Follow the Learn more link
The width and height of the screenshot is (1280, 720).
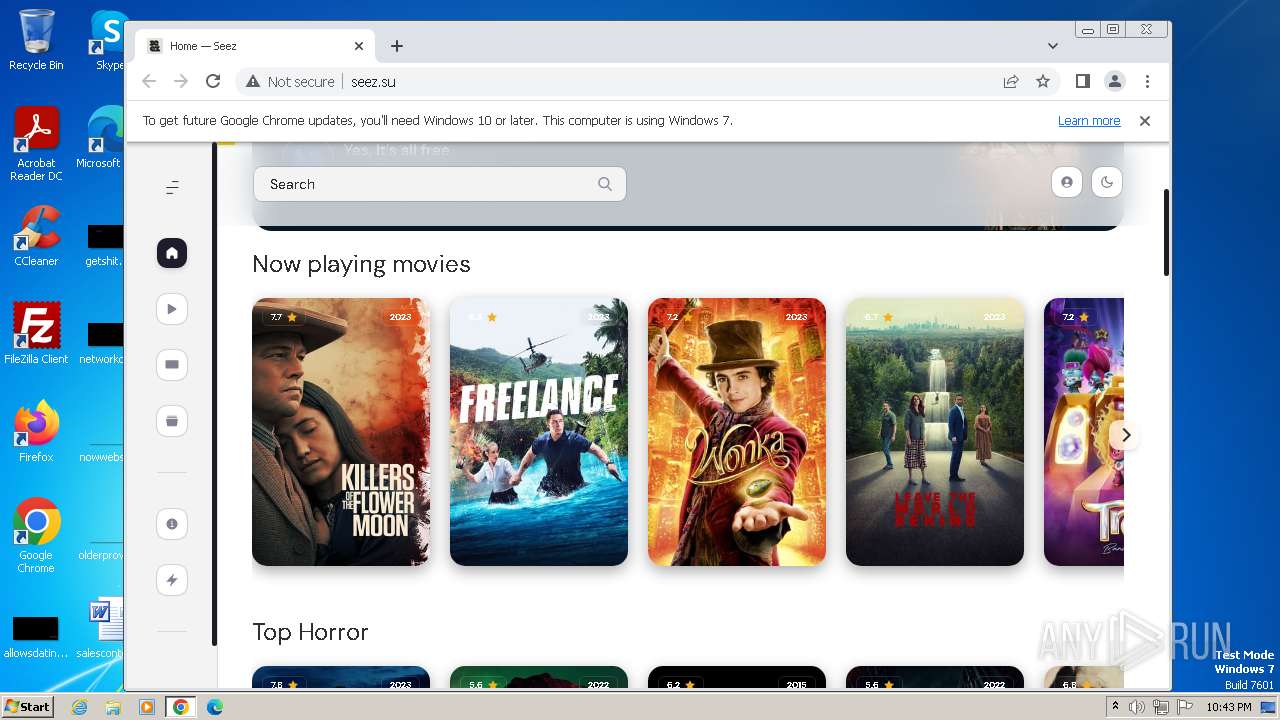(1089, 121)
